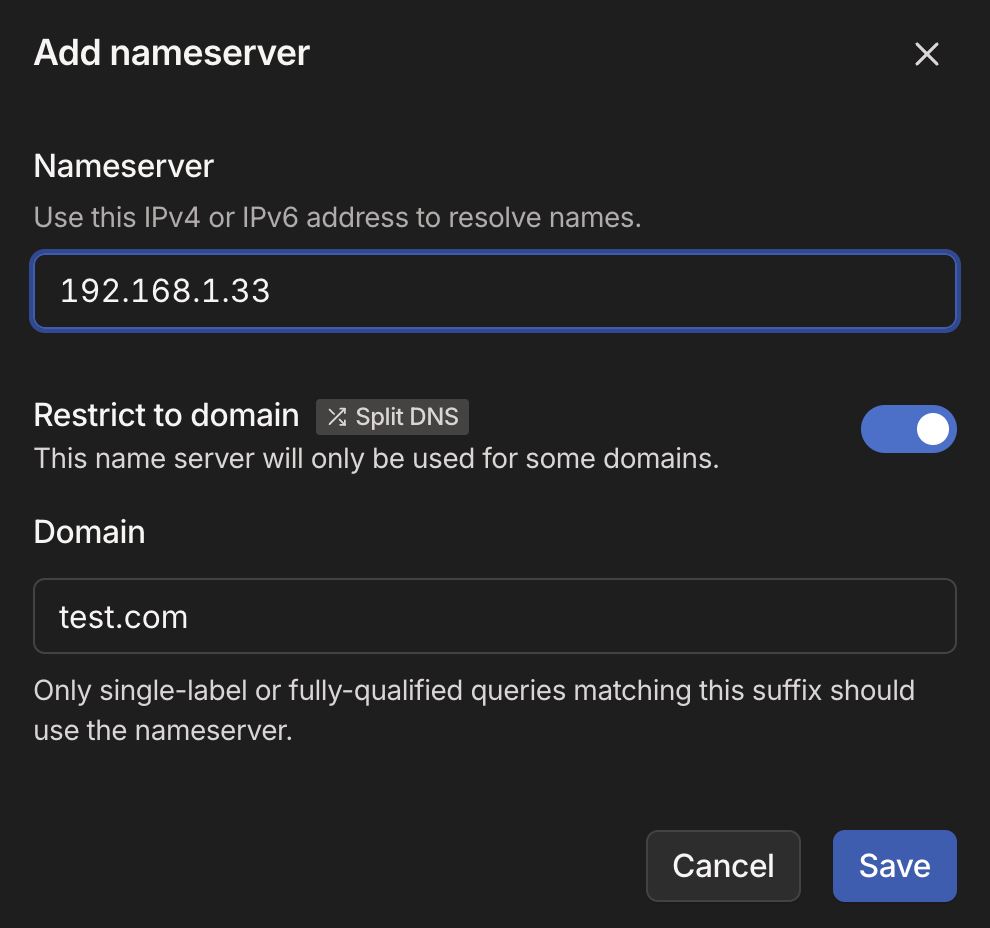This screenshot has width=990, height=928.
Task: Place cursor on the test.com text
Action: pyautogui.click(x=123, y=617)
